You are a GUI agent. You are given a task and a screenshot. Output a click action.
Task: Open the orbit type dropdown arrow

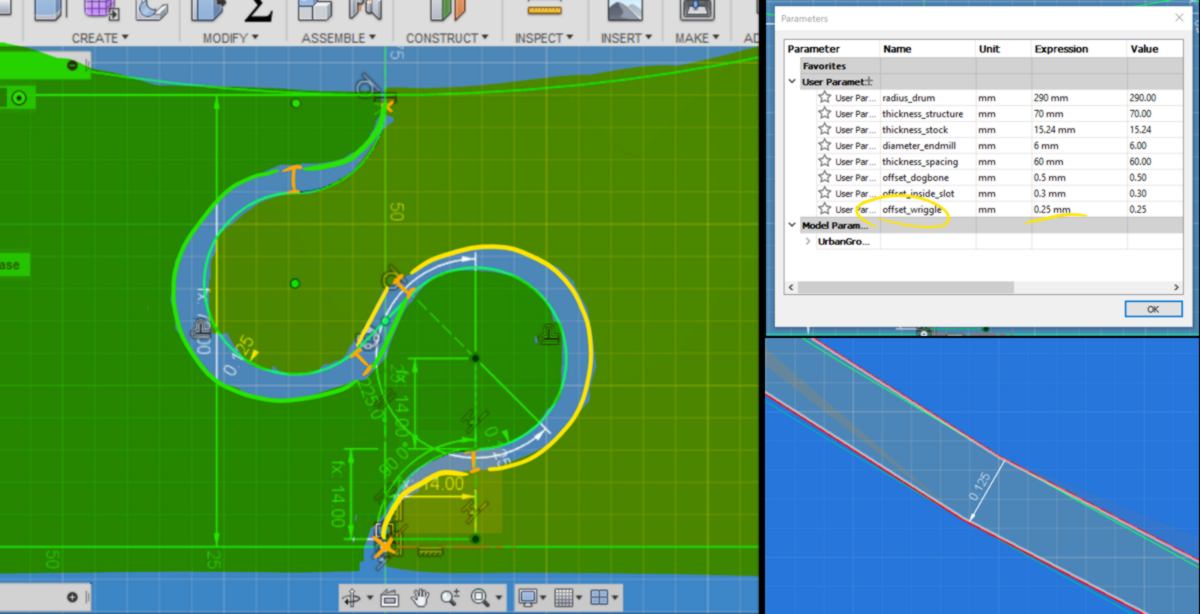pos(368,598)
